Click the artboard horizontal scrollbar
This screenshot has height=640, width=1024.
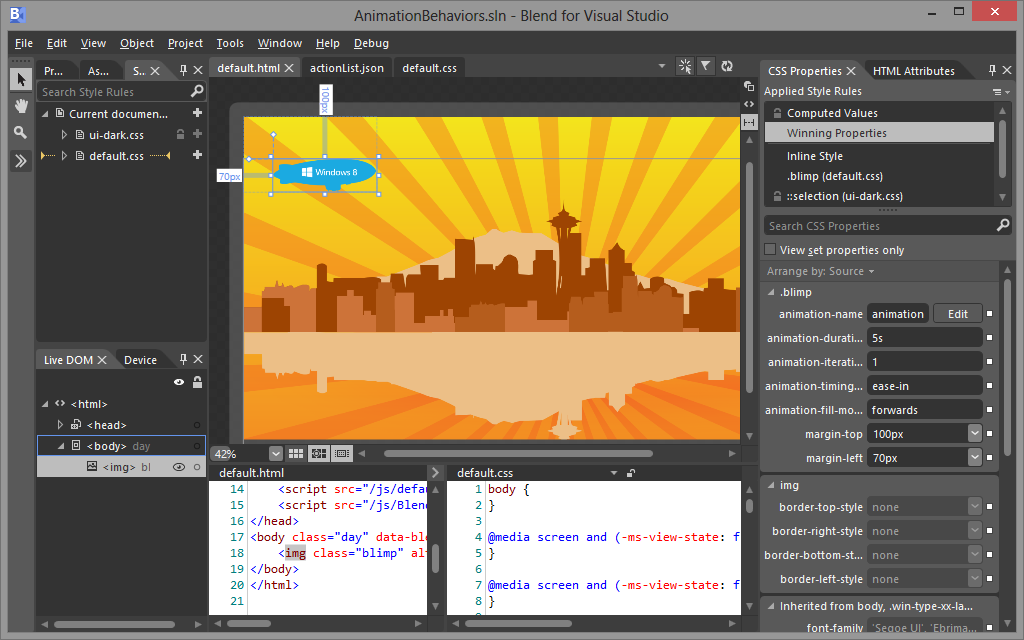click(518, 453)
